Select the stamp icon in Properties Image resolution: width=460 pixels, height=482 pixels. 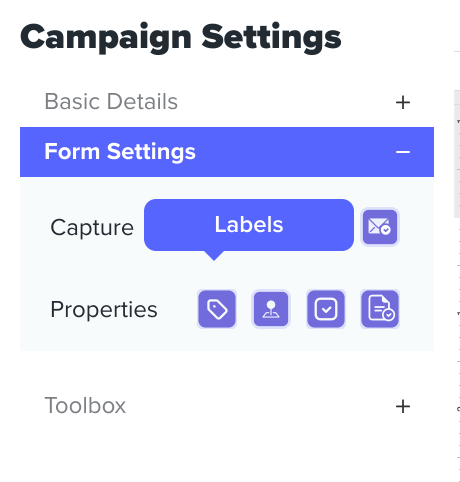[271, 309]
